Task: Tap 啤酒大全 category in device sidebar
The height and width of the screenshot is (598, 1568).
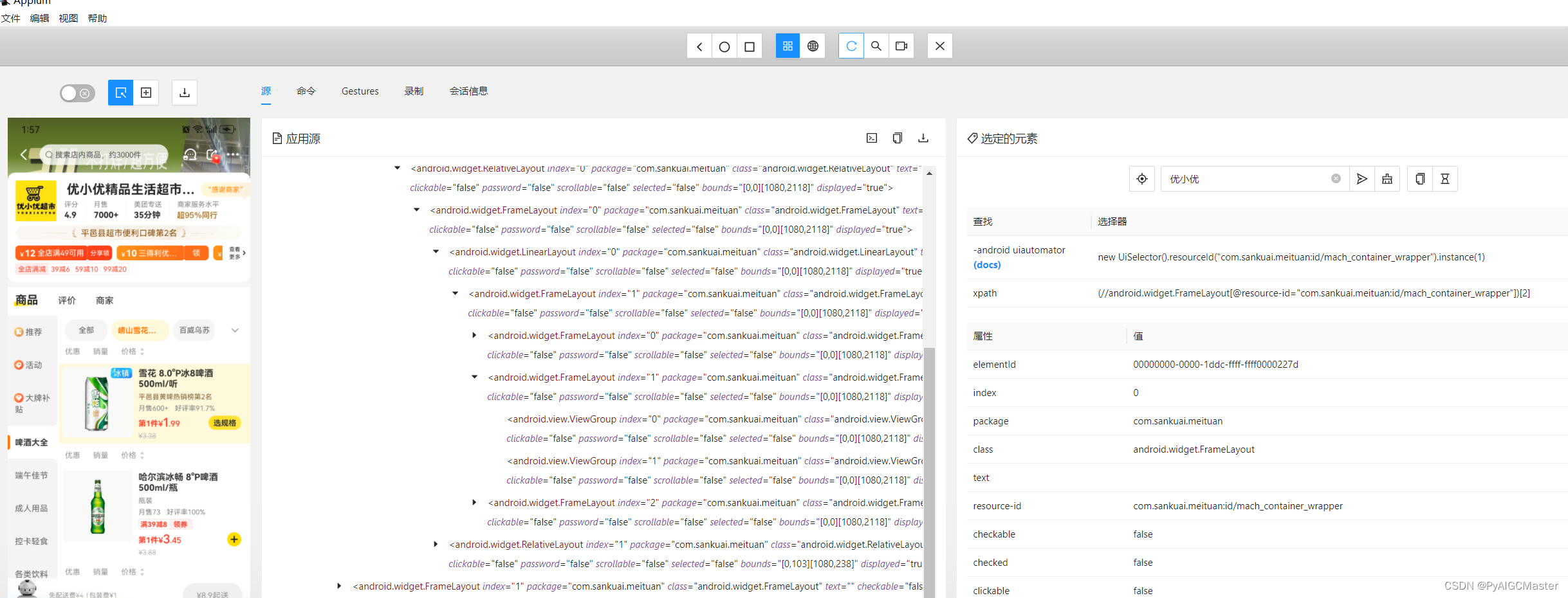Action: coord(32,442)
